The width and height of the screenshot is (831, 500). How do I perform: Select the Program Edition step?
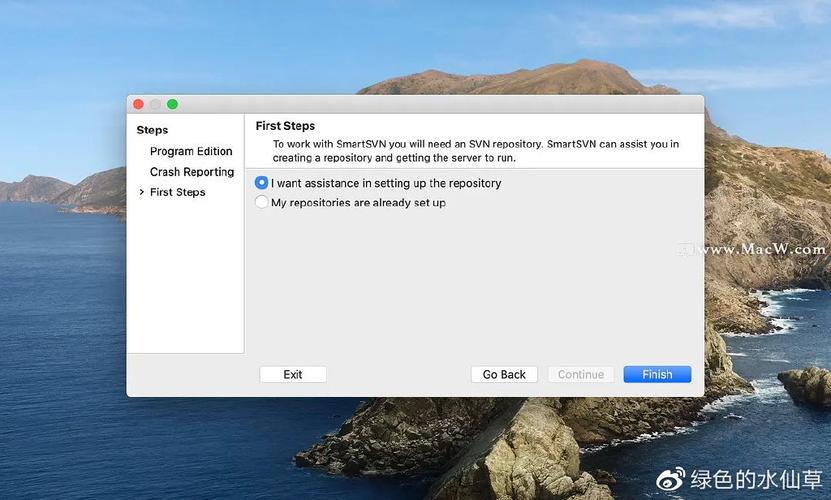point(191,151)
